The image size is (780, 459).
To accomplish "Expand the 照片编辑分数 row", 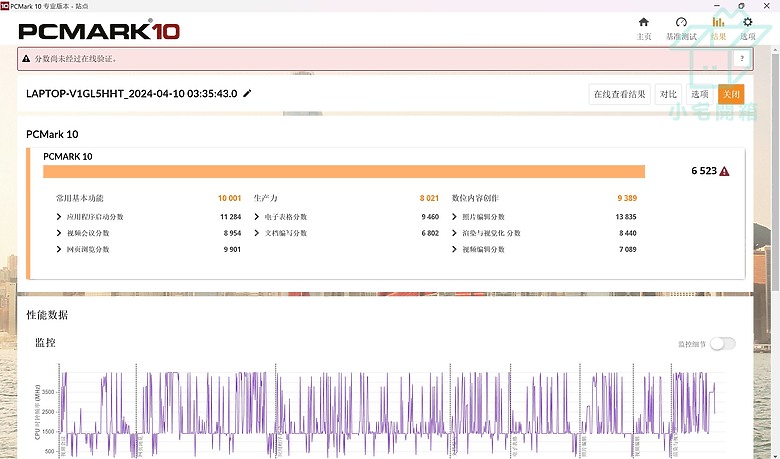I will 454,217.
